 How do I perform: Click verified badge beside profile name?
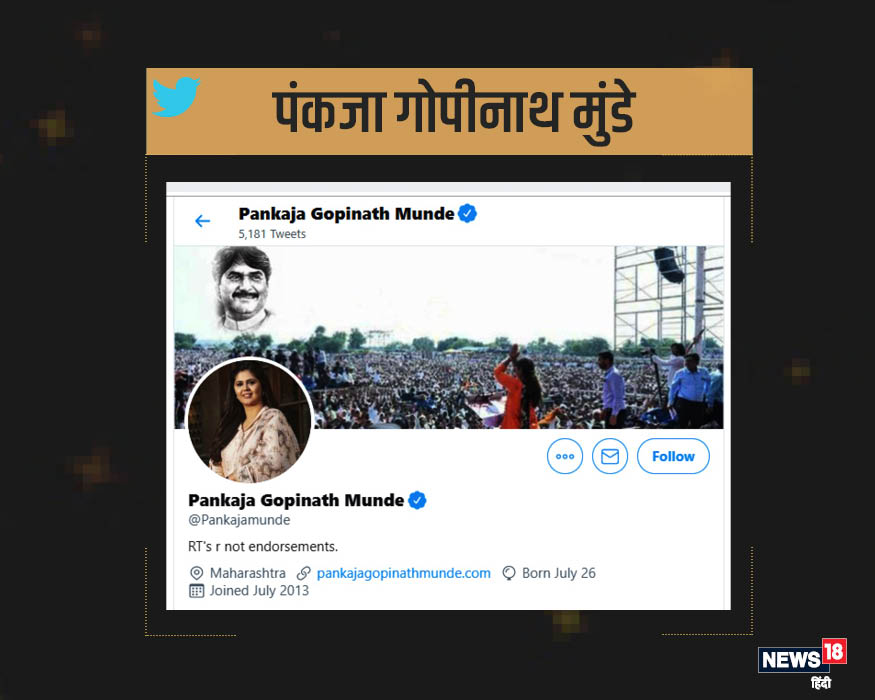click(417, 500)
